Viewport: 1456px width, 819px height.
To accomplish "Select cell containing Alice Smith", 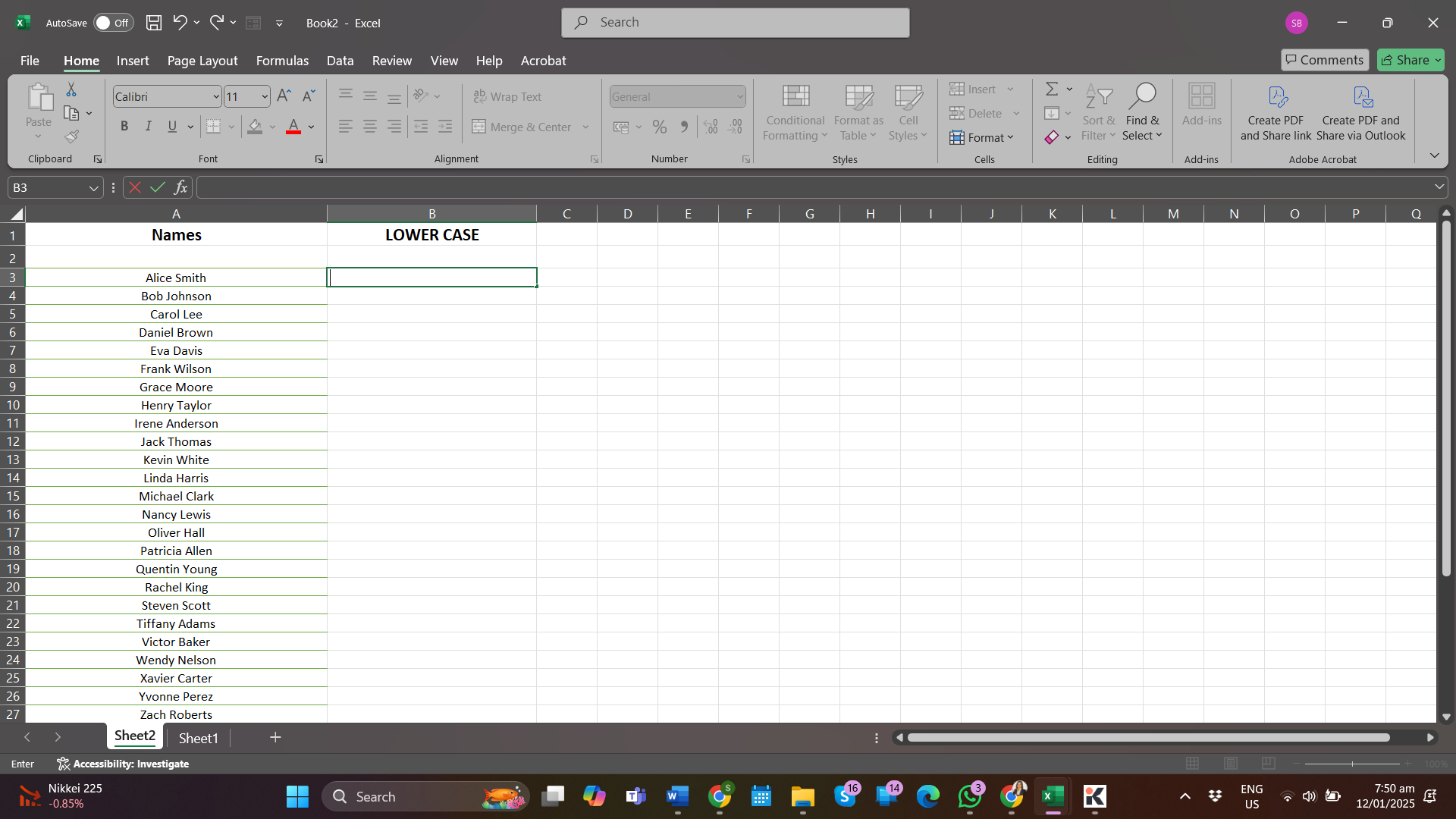I will [176, 278].
